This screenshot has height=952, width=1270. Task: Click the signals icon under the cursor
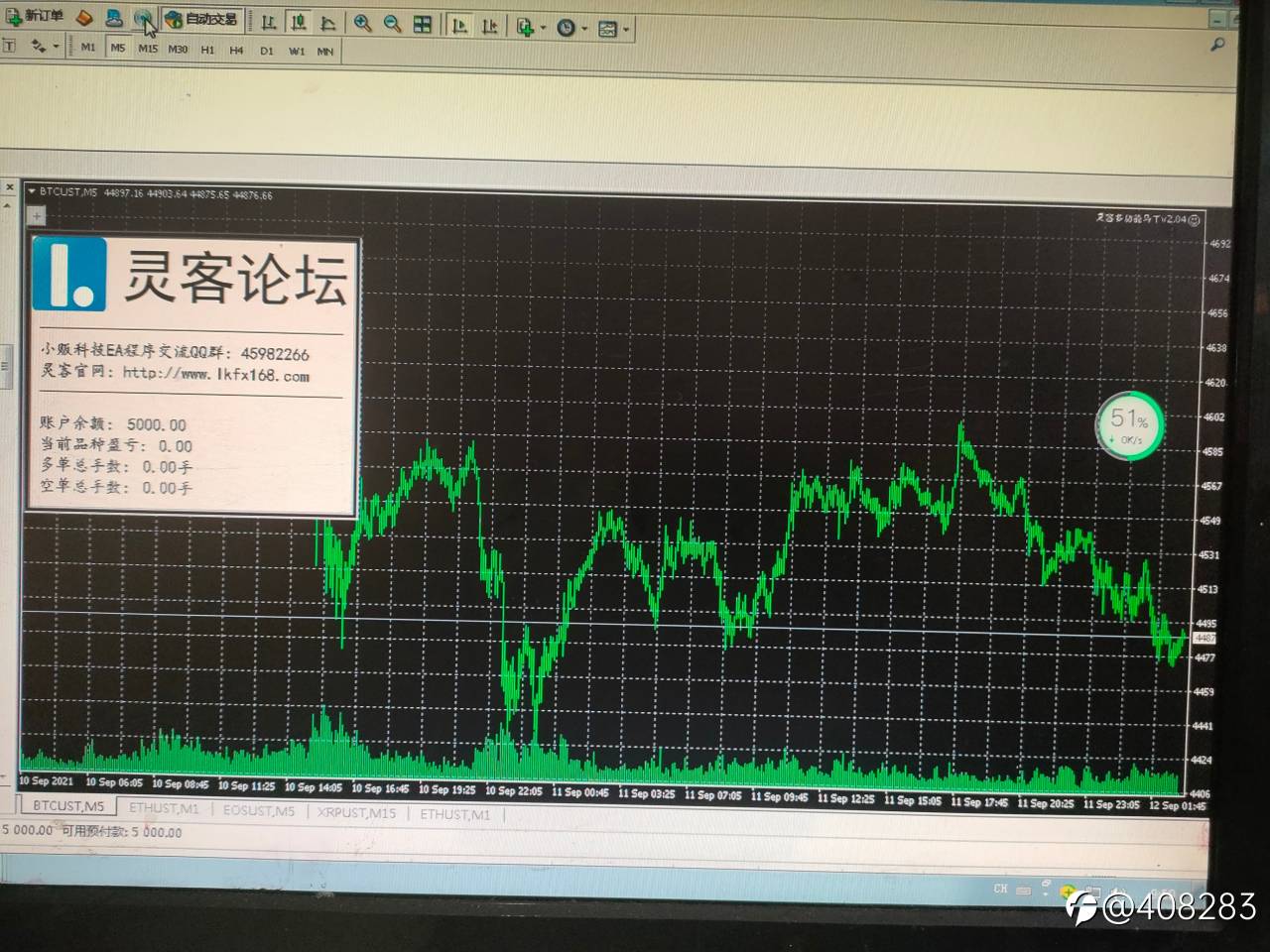(x=144, y=19)
